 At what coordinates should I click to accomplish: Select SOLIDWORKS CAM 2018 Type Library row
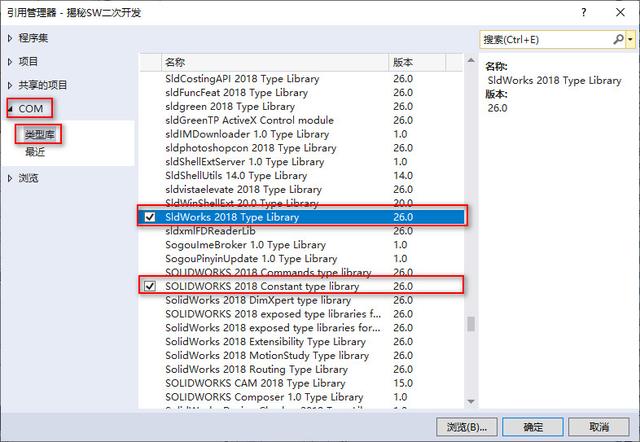(x=301, y=384)
